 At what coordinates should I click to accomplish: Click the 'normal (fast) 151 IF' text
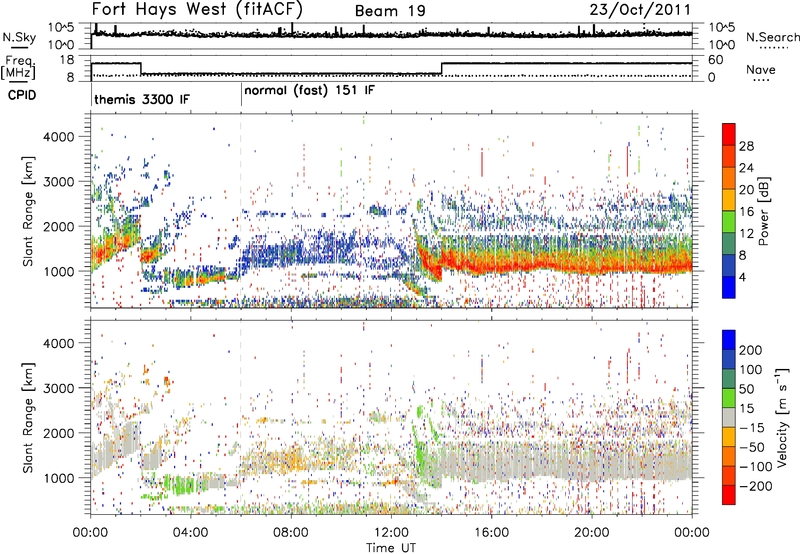pyautogui.click(x=309, y=91)
